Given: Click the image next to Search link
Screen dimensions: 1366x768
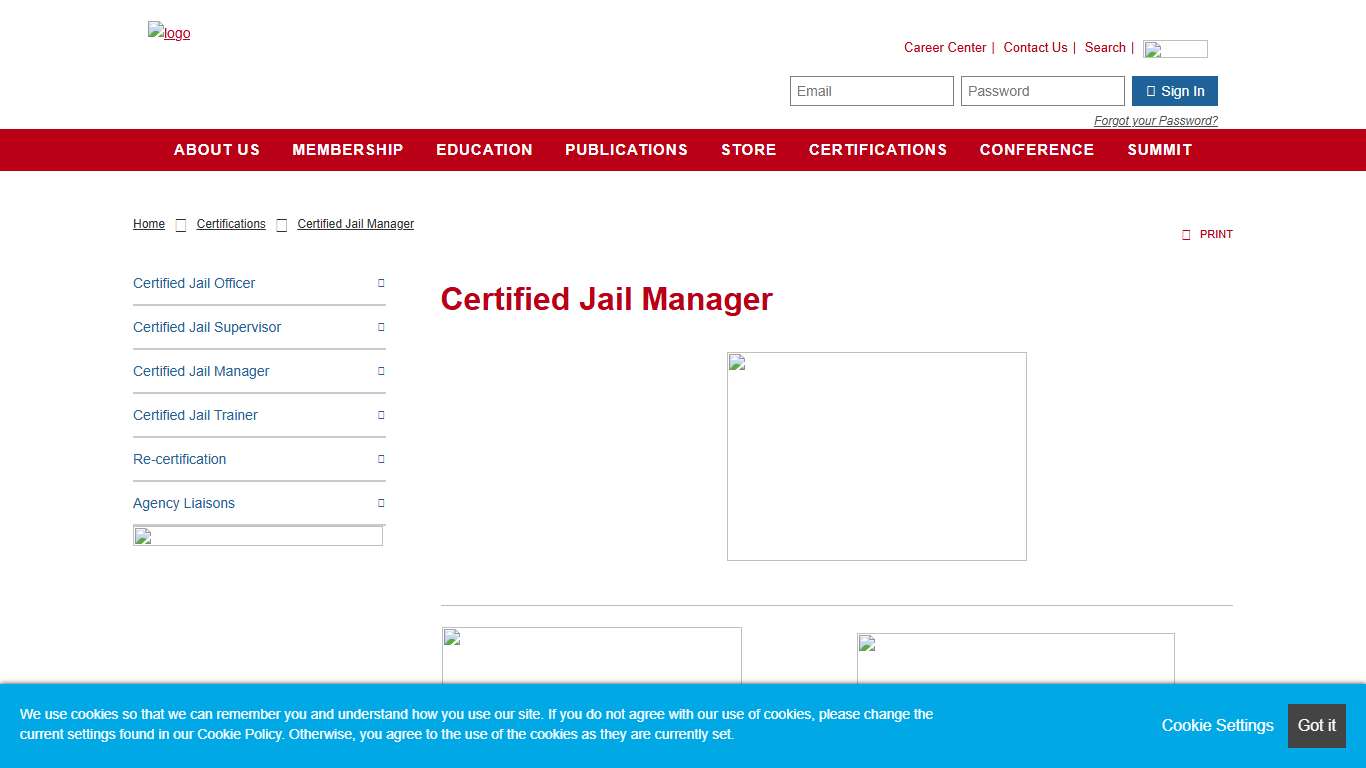Looking at the screenshot, I should [1175, 49].
